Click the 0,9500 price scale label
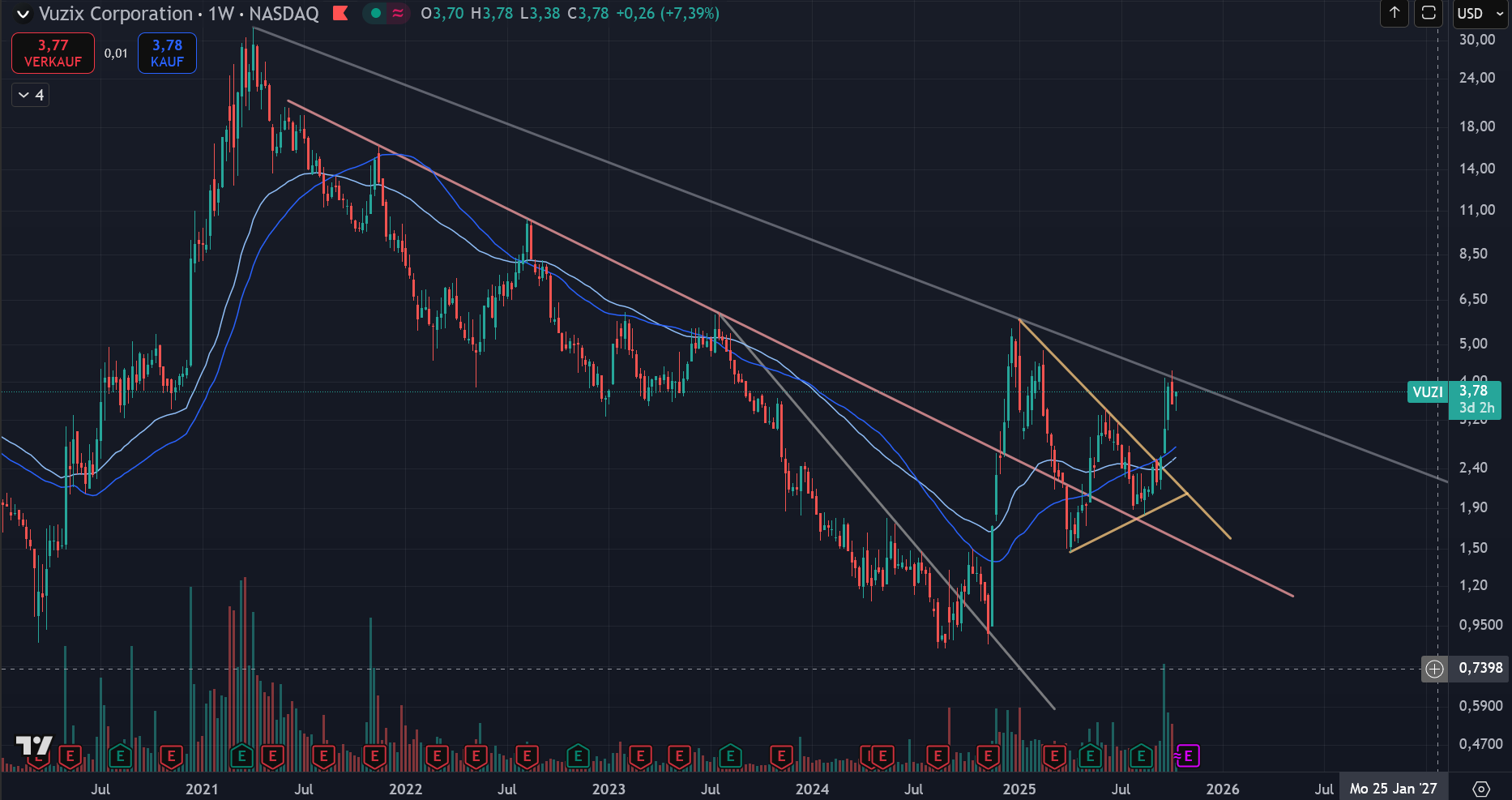Image resolution: width=1512 pixels, height=800 pixels. click(1480, 625)
